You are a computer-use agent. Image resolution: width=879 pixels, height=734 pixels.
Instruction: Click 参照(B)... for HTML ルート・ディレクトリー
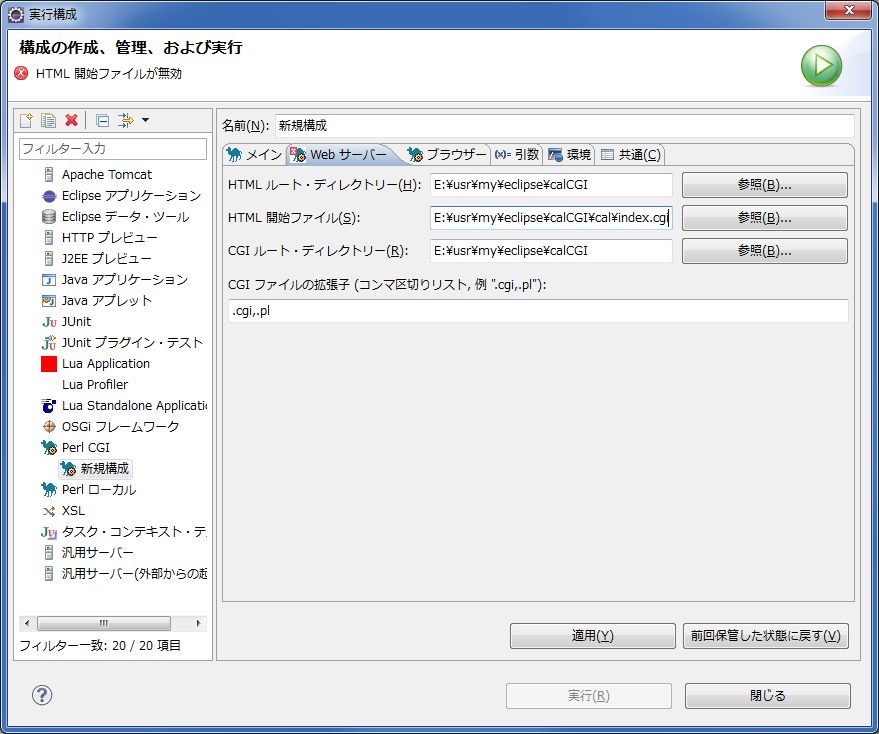click(x=765, y=185)
